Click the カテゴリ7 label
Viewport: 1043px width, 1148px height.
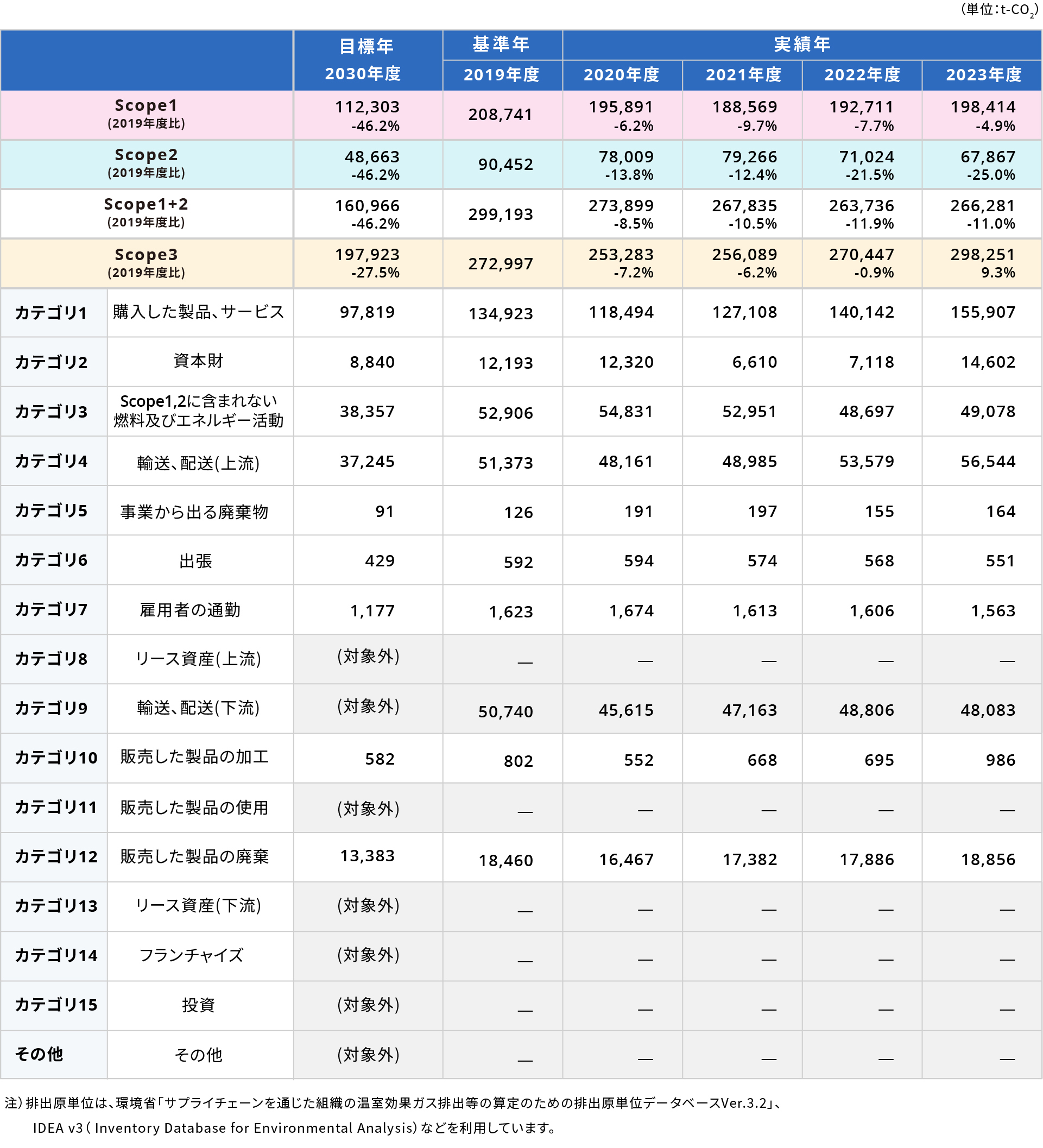click(51, 610)
